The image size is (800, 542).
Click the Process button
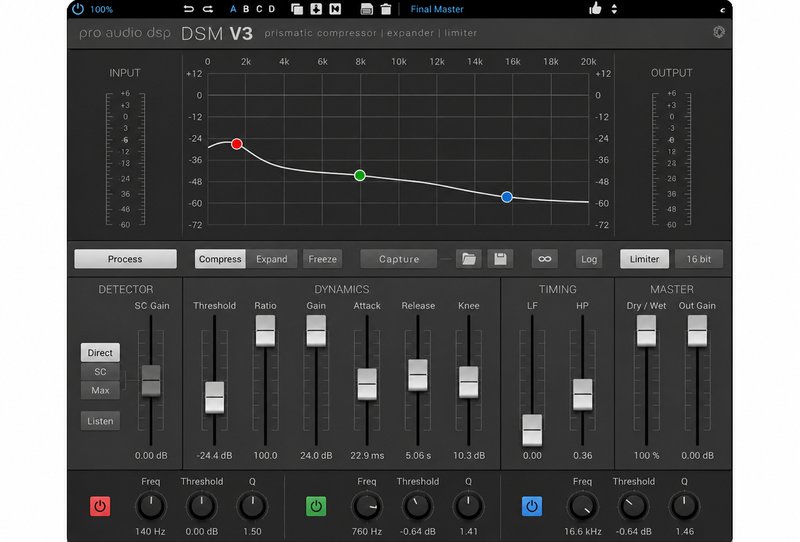[126, 259]
